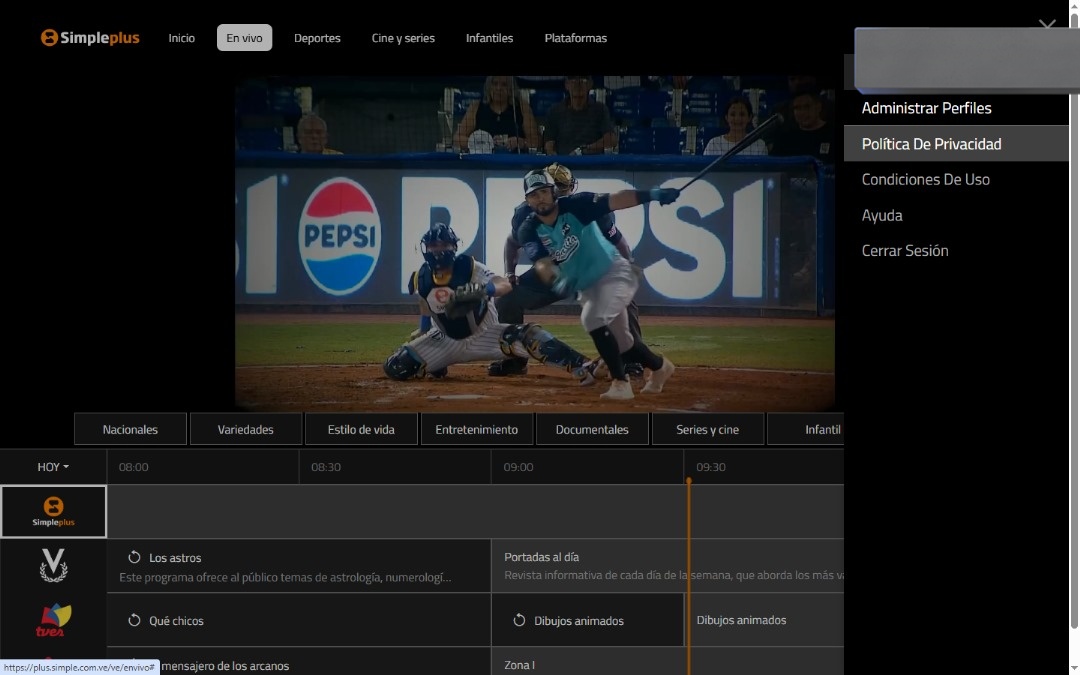Open the Infantiles section
Viewport: 1080px width, 675px height.
(x=490, y=38)
